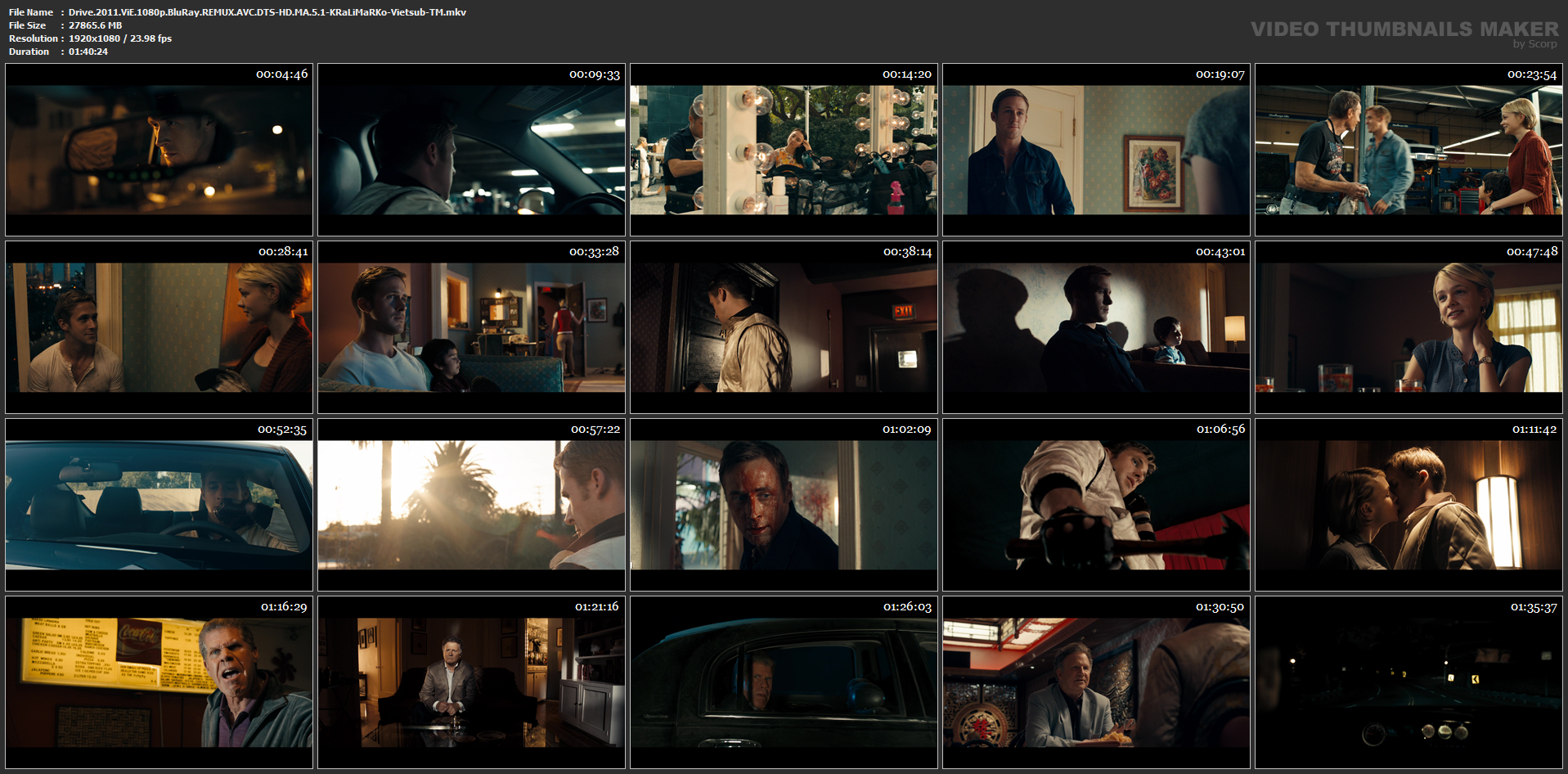This screenshot has height=774, width=1568.
Task: Click the duration value 01:40:24
Action: (x=88, y=52)
